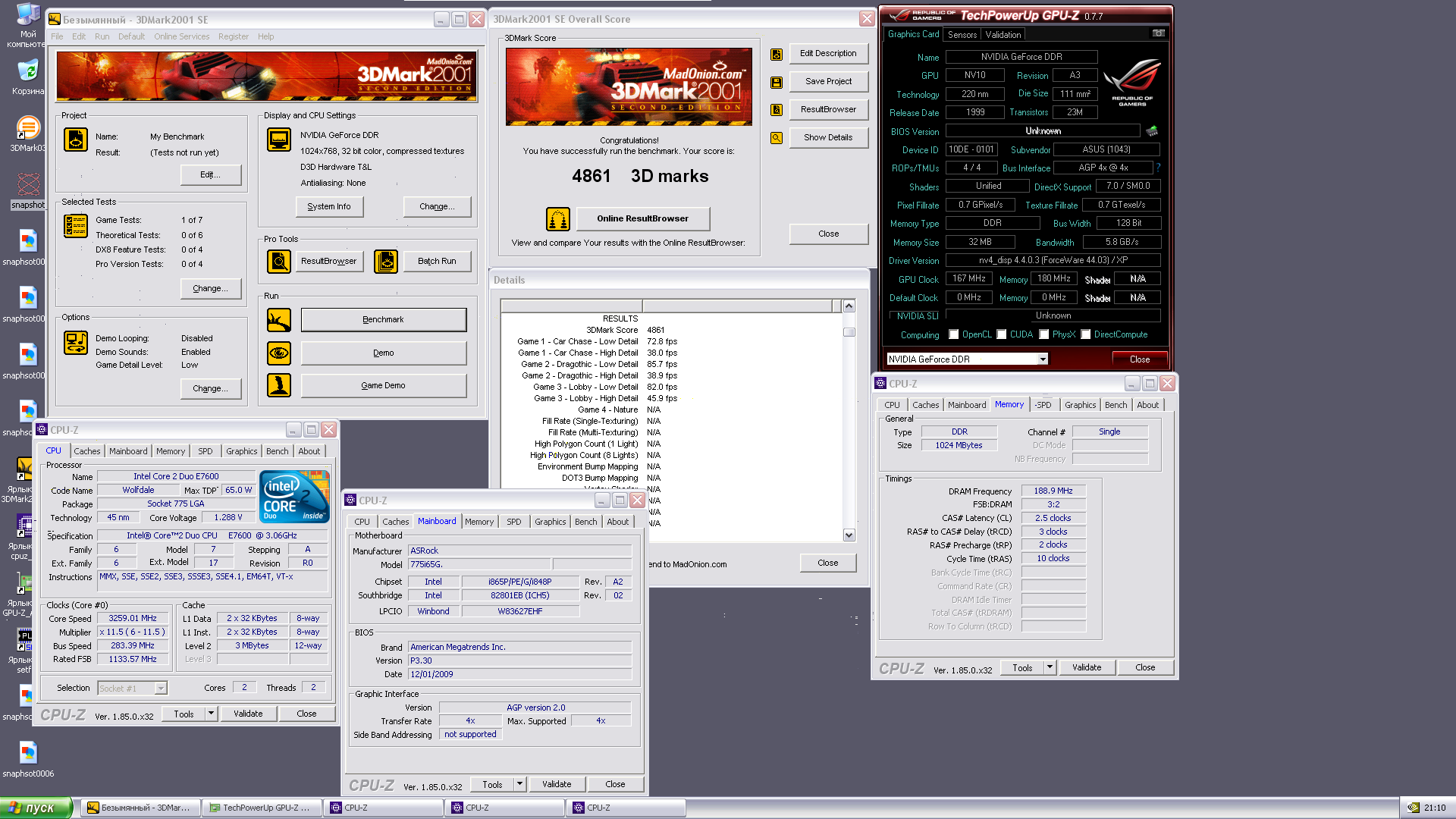This screenshot has height=819, width=1456.
Task: Click the Demo eye icon
Action: 279,353
